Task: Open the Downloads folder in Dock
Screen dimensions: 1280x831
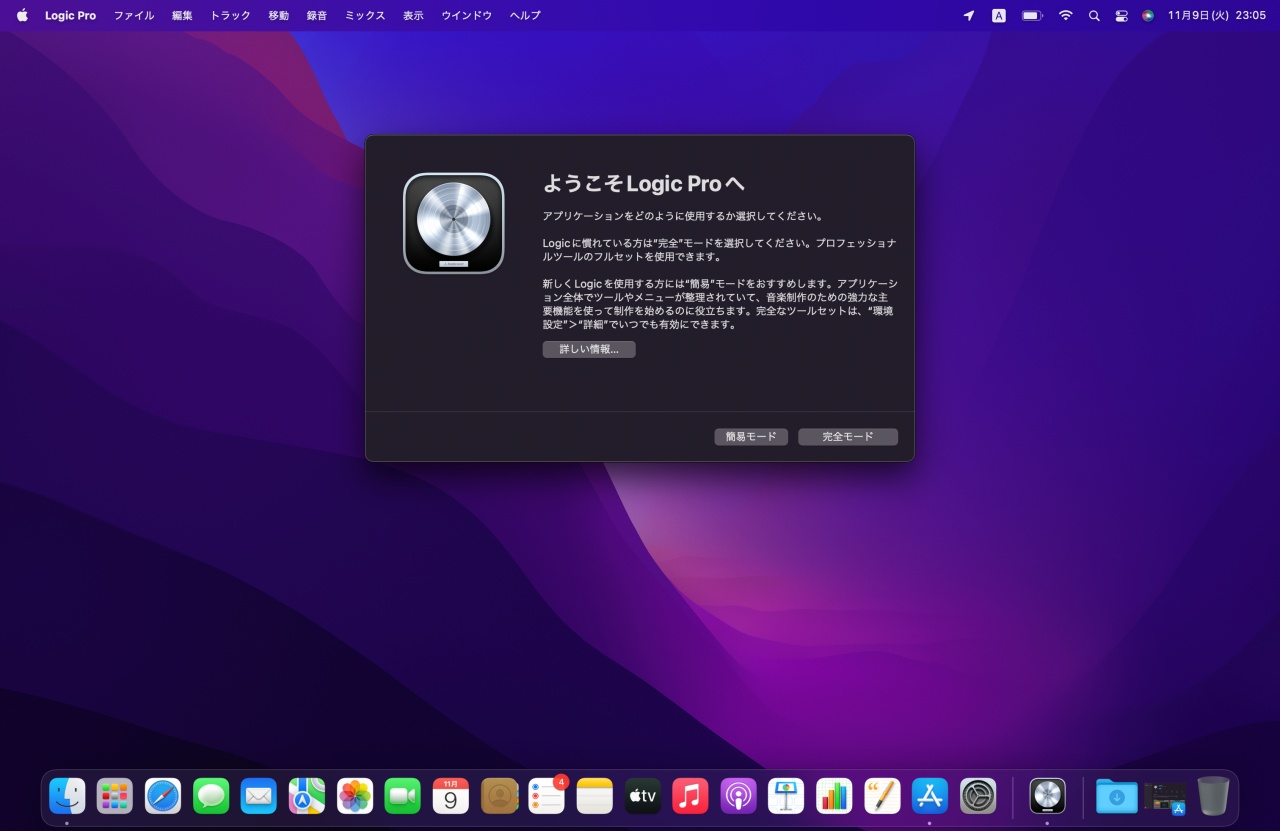Action: (1117, 796)
